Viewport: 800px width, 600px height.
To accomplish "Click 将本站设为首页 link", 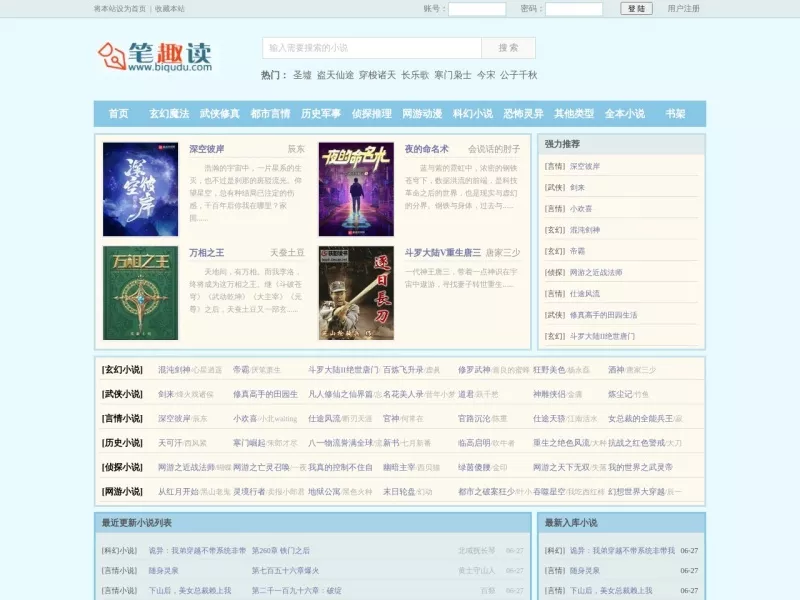I will click(x=120, y=9).
